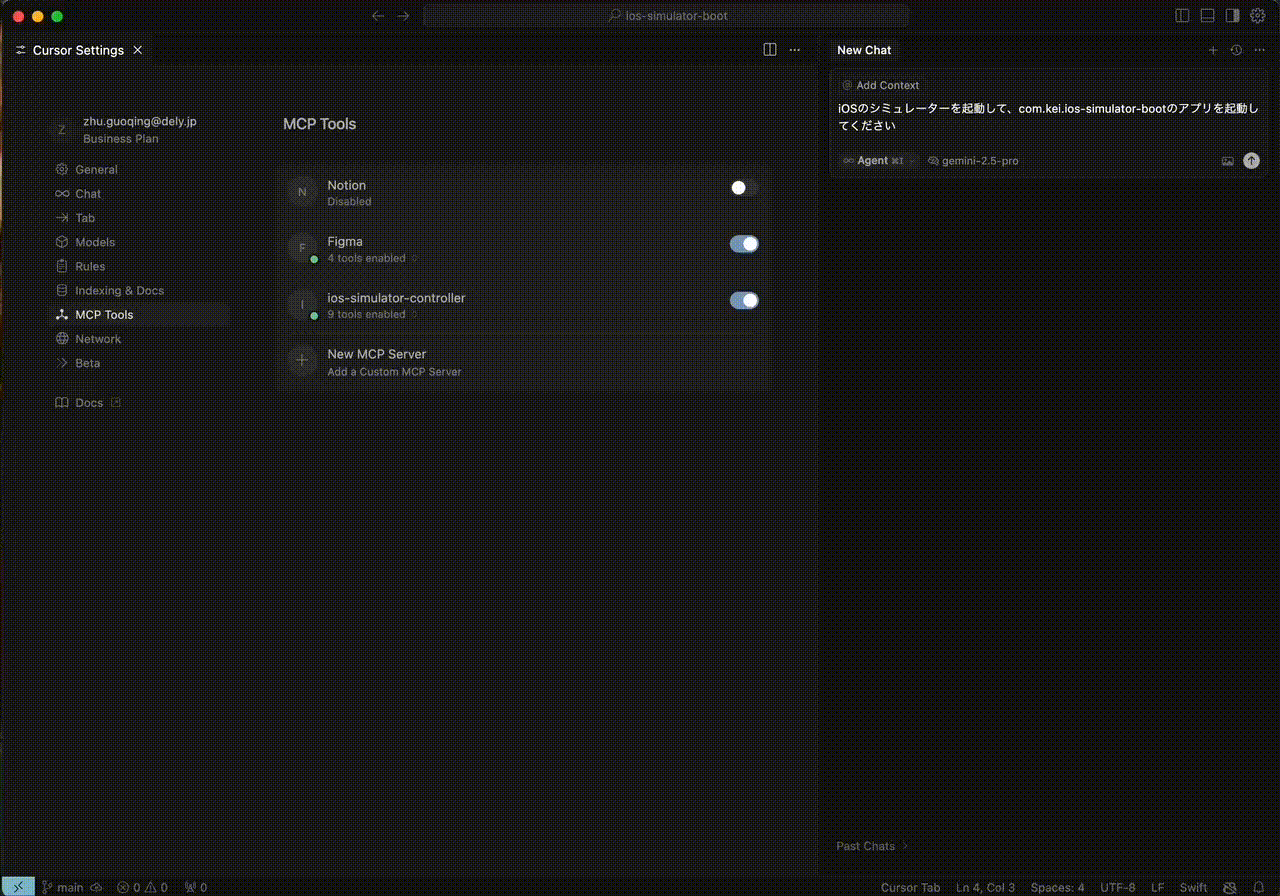The height and width of the screenshot is (896, 1280).
Task: Click the Z user avatar
Action: click(x=62, y=129)
